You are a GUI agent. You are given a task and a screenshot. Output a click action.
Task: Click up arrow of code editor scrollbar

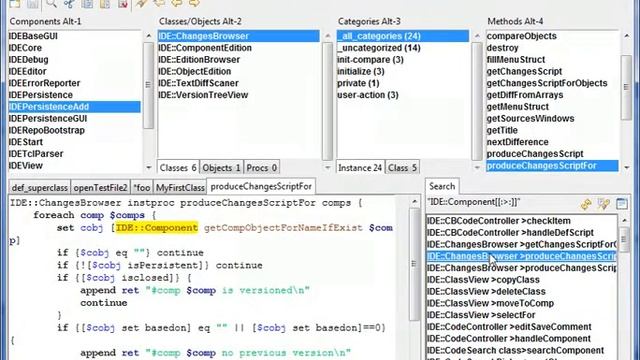(414, 202)
